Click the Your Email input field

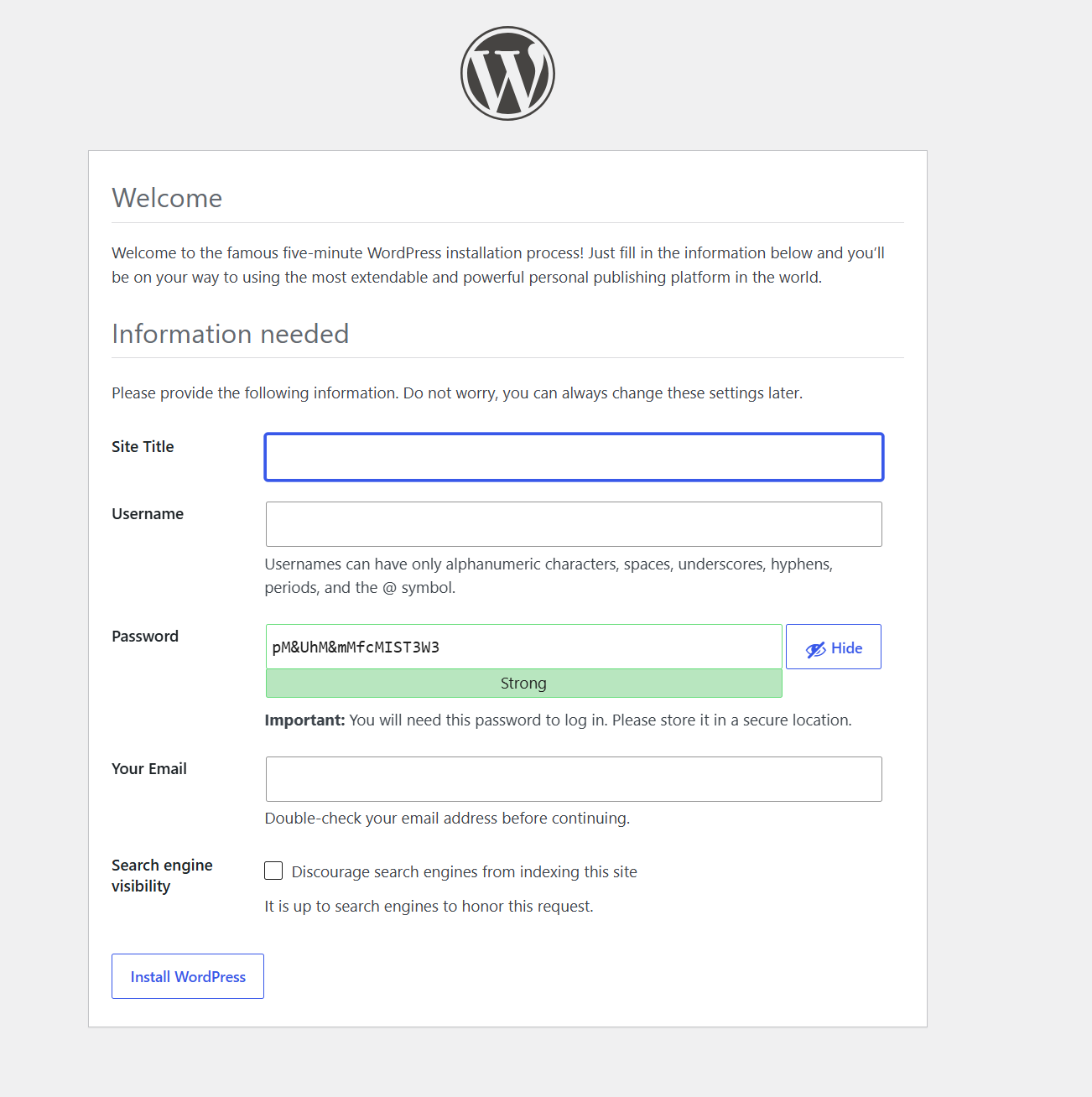(x=574, y=779)
